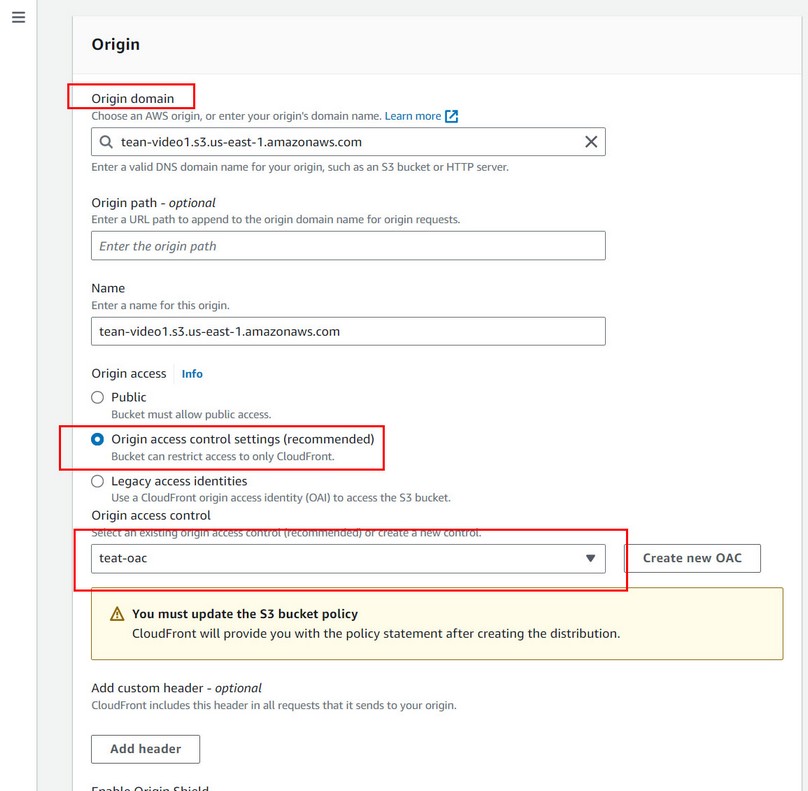Click the external link icon beside Learn more
808x791 pixels.
pyautogui.click(x=452, y=116)
